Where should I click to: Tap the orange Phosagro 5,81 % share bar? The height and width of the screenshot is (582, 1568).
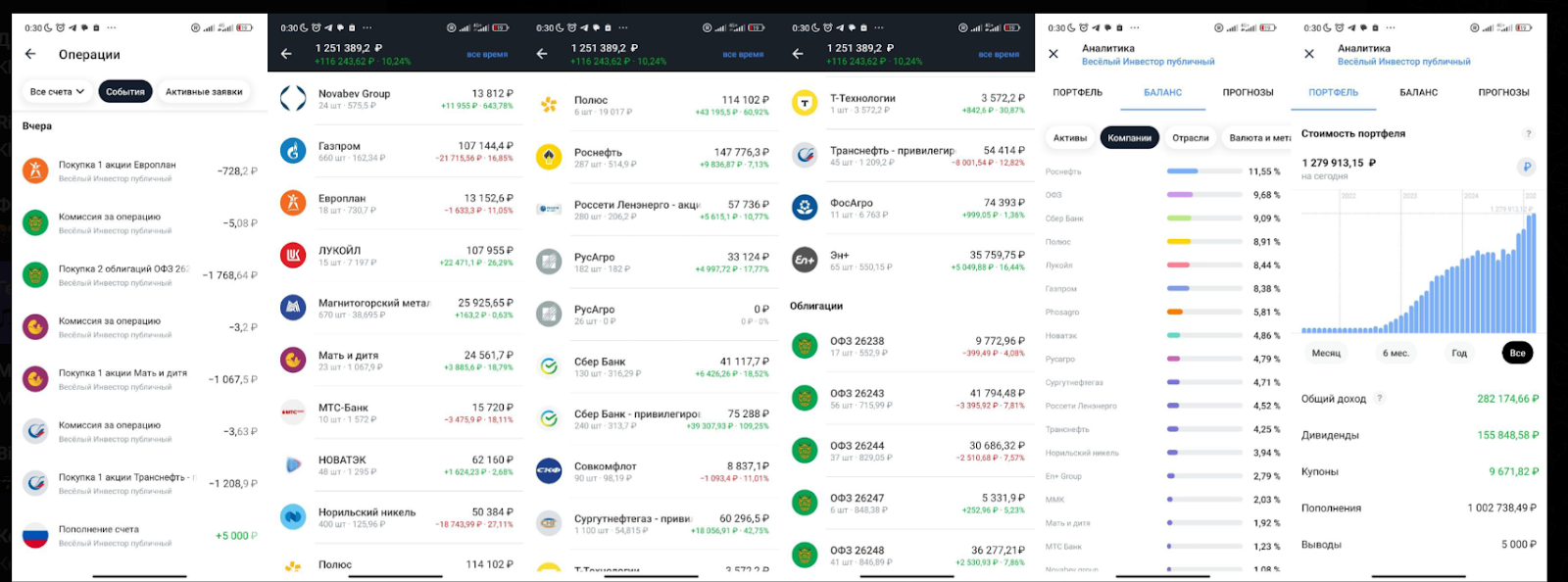point(1204,312)
